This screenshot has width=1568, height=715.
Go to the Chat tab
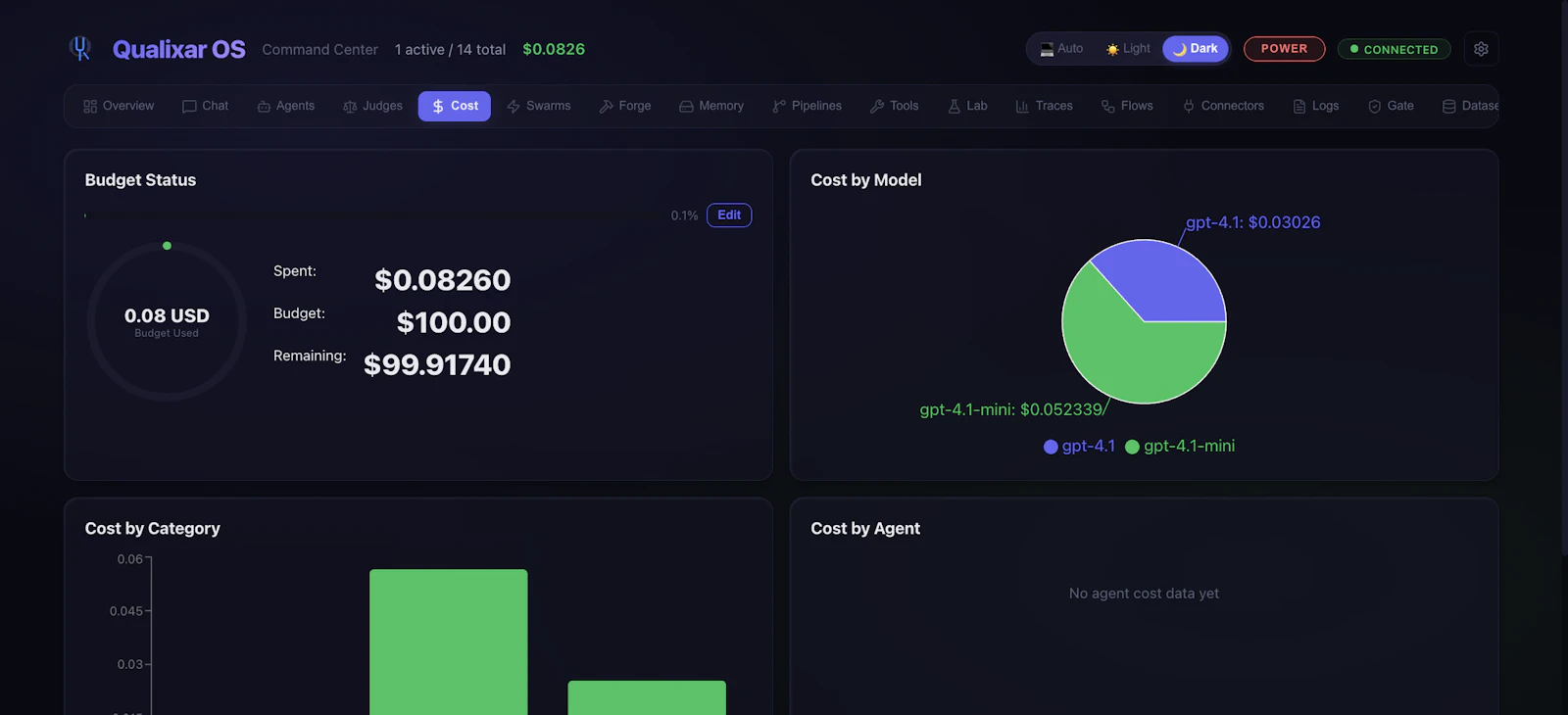pyautogui.click(x=205, y=106)
